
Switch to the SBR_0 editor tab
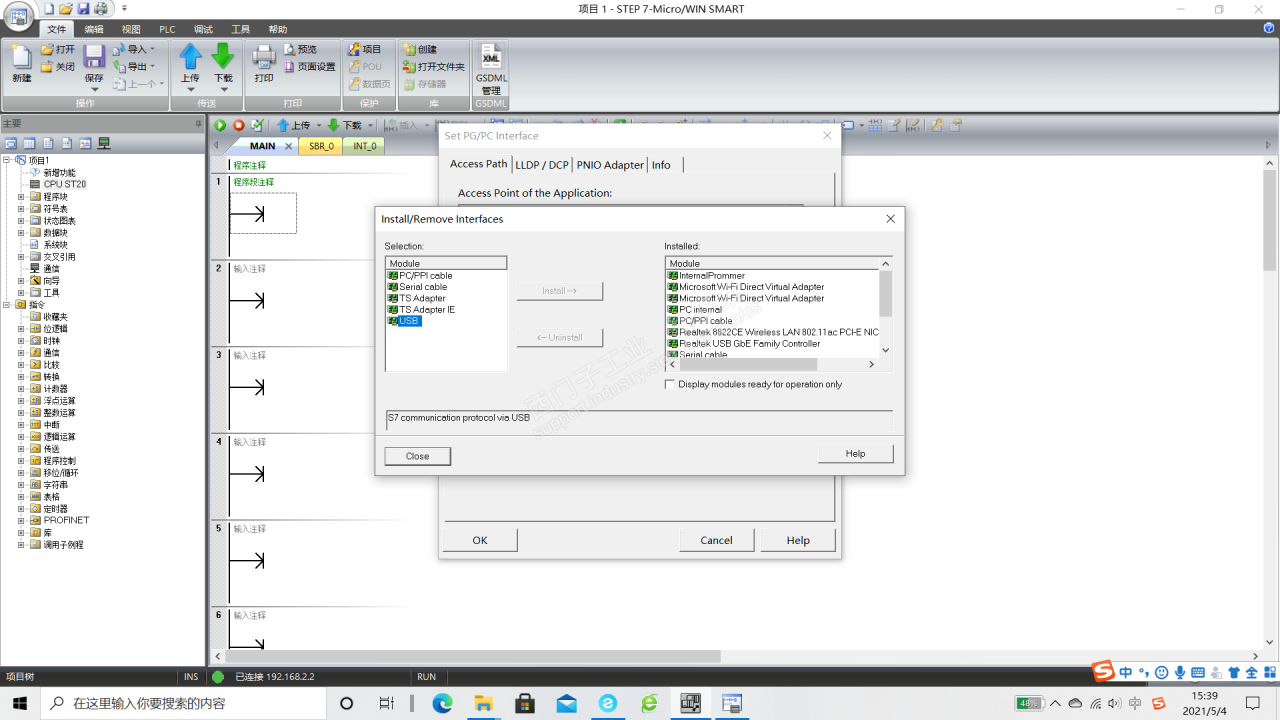(x=321, y=146)
